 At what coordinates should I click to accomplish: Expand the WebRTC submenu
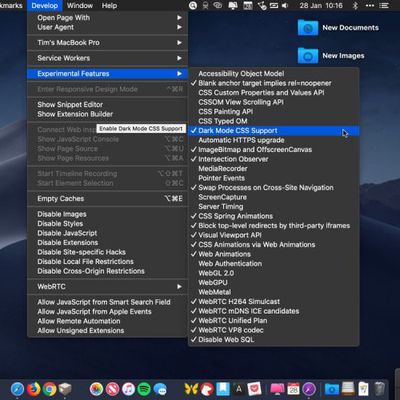pos(107,286)
